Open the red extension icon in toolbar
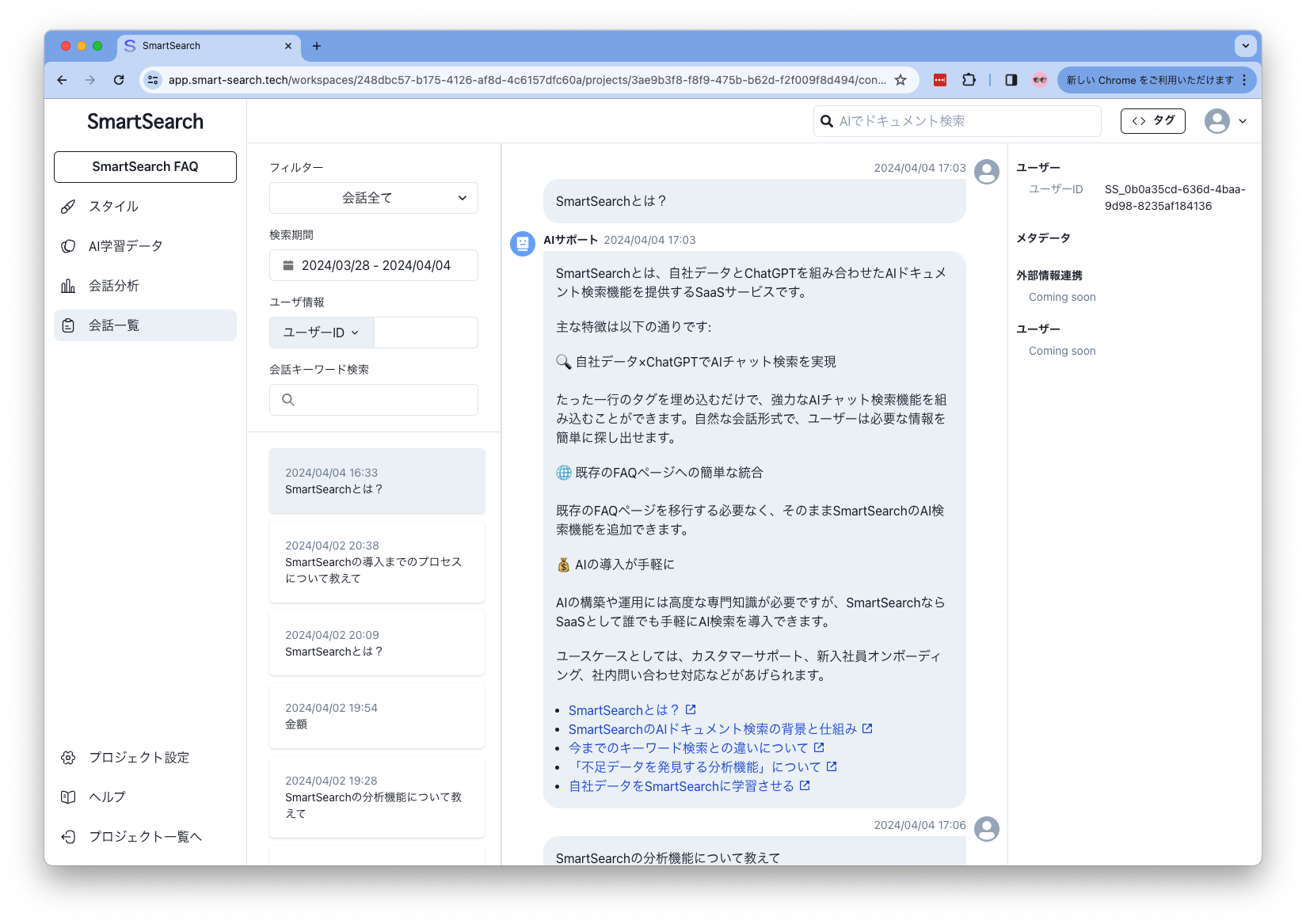This screenshot has width=1306, height=924. tap(940, 80)
